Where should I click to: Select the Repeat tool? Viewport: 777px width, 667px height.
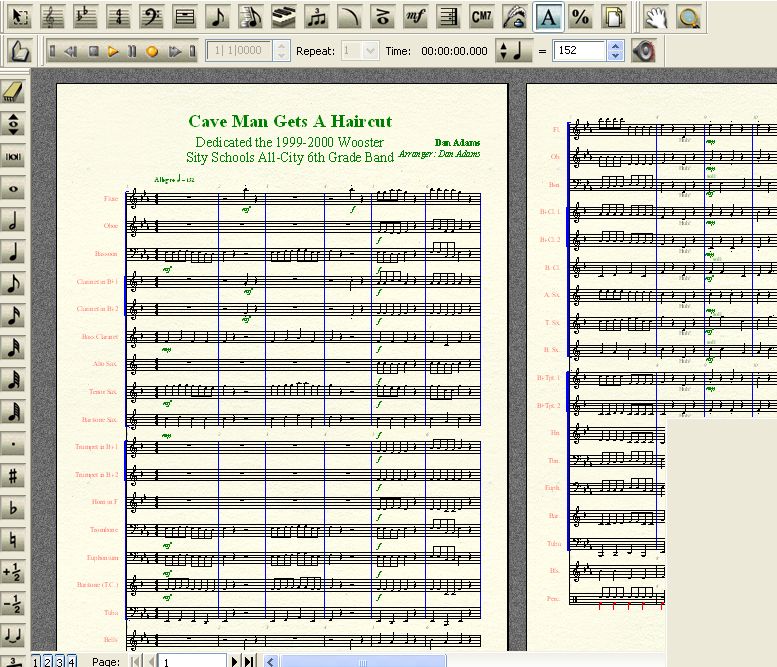tap(448, 17)
